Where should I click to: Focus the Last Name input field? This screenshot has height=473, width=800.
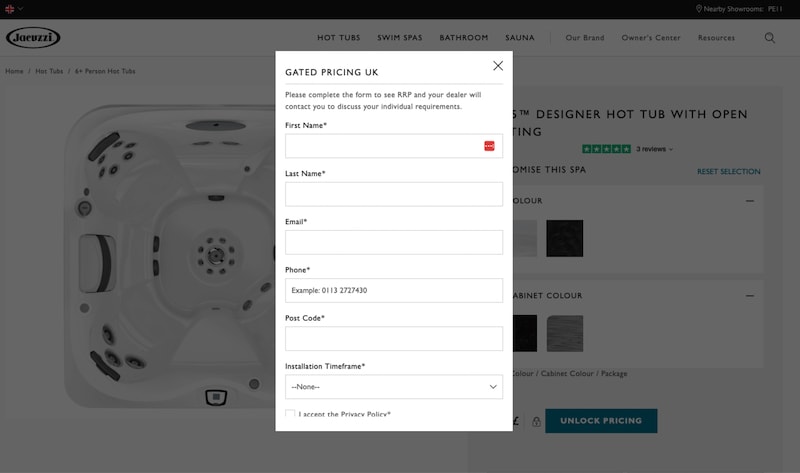coord(394,194)
